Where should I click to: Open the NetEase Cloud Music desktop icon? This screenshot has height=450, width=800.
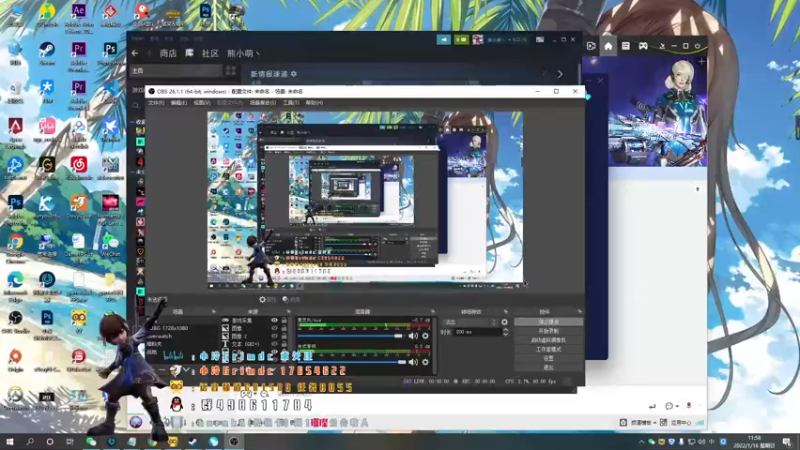point(79,165)
